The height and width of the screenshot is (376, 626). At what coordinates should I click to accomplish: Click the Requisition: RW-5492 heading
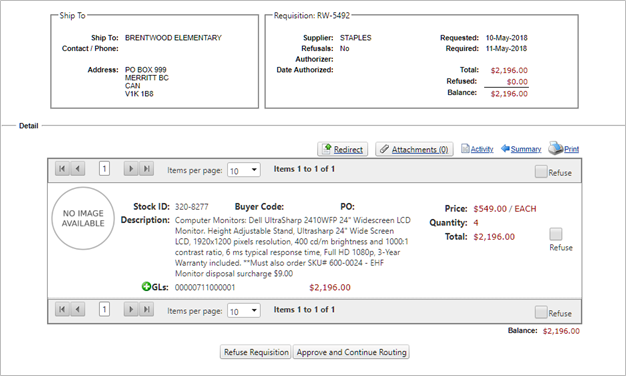point(311,16)
